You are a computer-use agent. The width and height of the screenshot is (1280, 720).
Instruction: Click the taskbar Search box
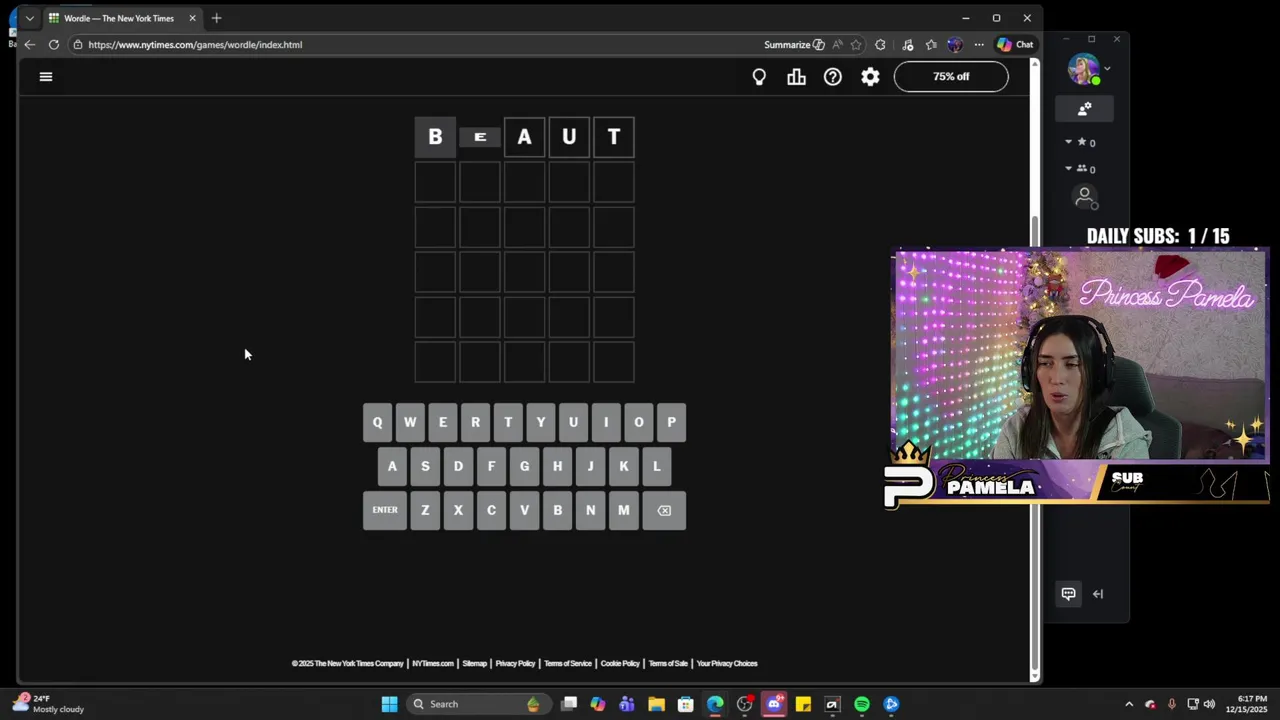tap(478, 704)
